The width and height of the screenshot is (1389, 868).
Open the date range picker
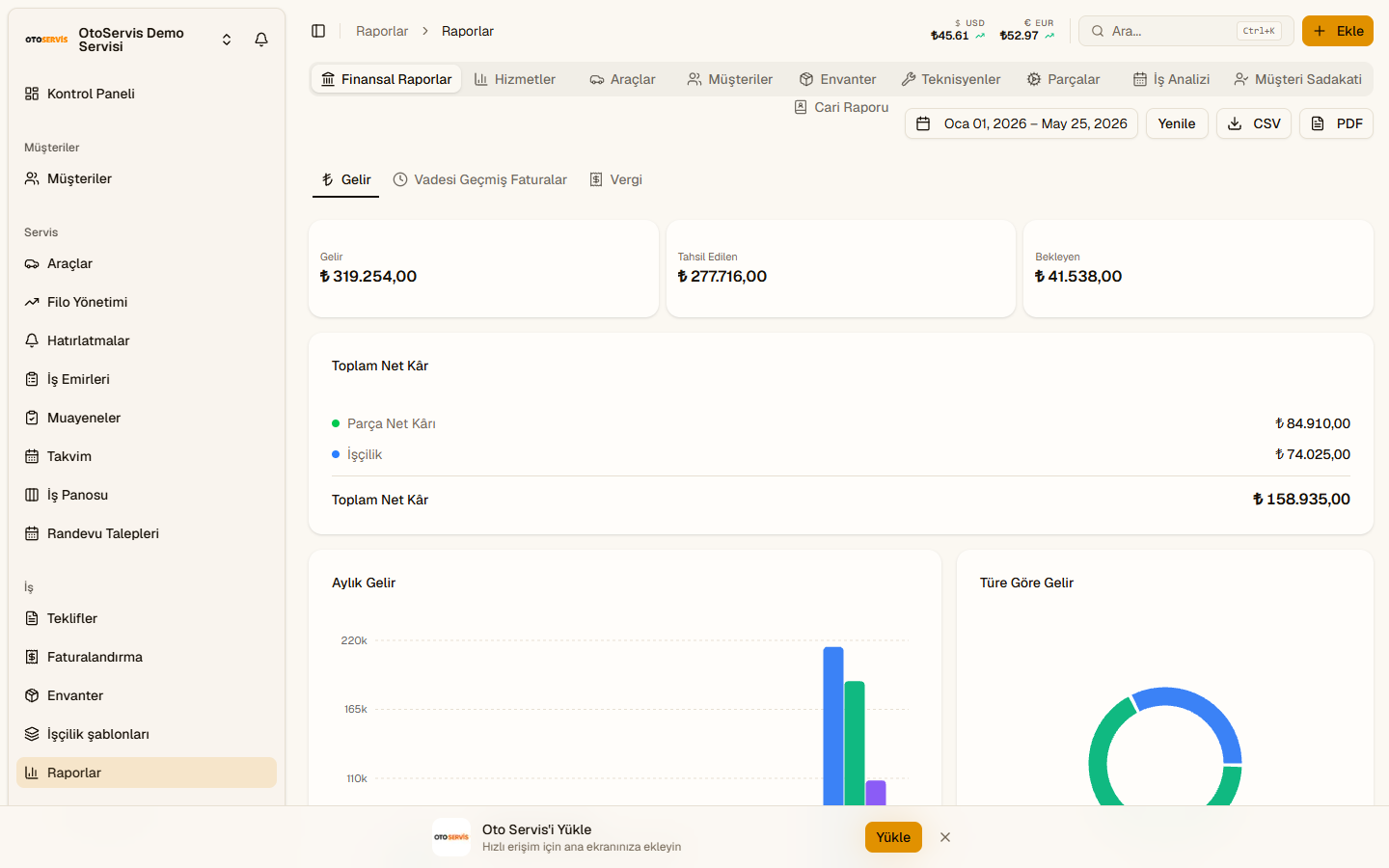(x=1021, y=123)
